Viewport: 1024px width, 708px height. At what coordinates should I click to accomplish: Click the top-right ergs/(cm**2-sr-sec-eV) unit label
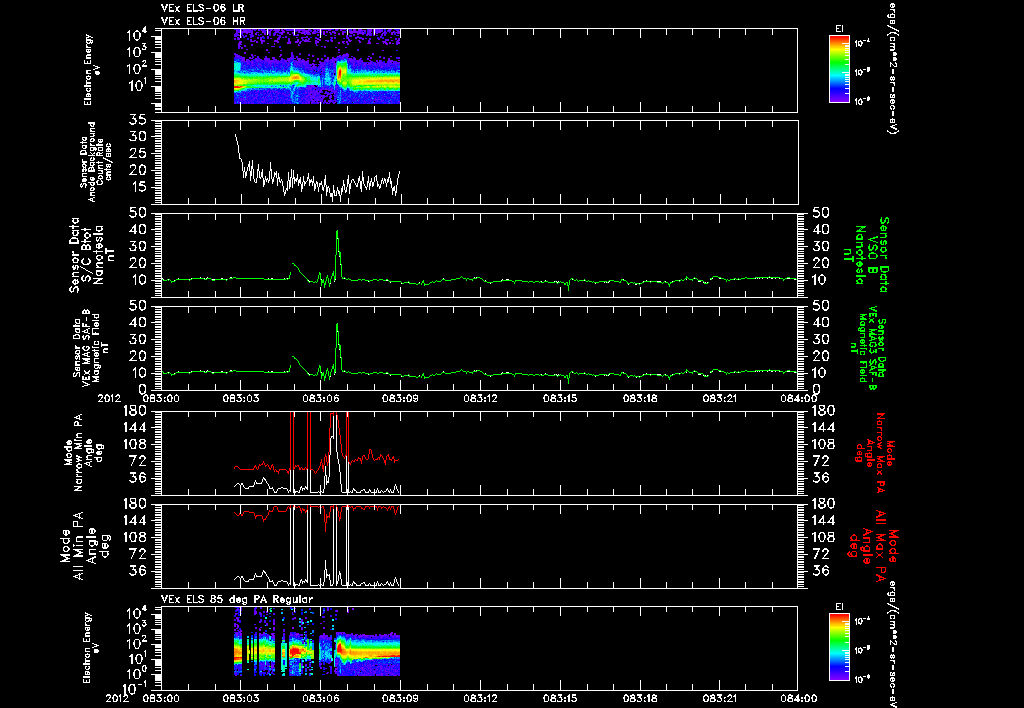pyautogui.click(x=891, y=69)
